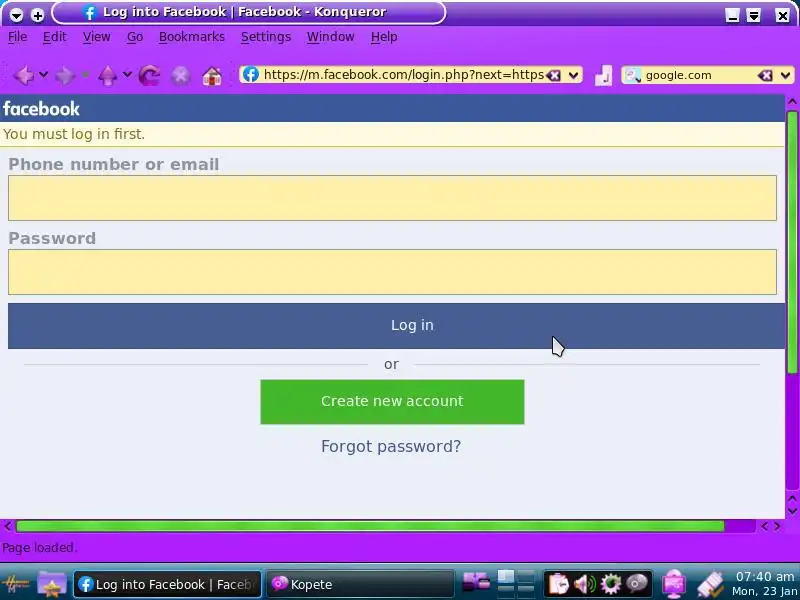Viewport: 800px width, 600px height.
Task: Click the volume speaker tray icon
Action: [x=585, y=584]
